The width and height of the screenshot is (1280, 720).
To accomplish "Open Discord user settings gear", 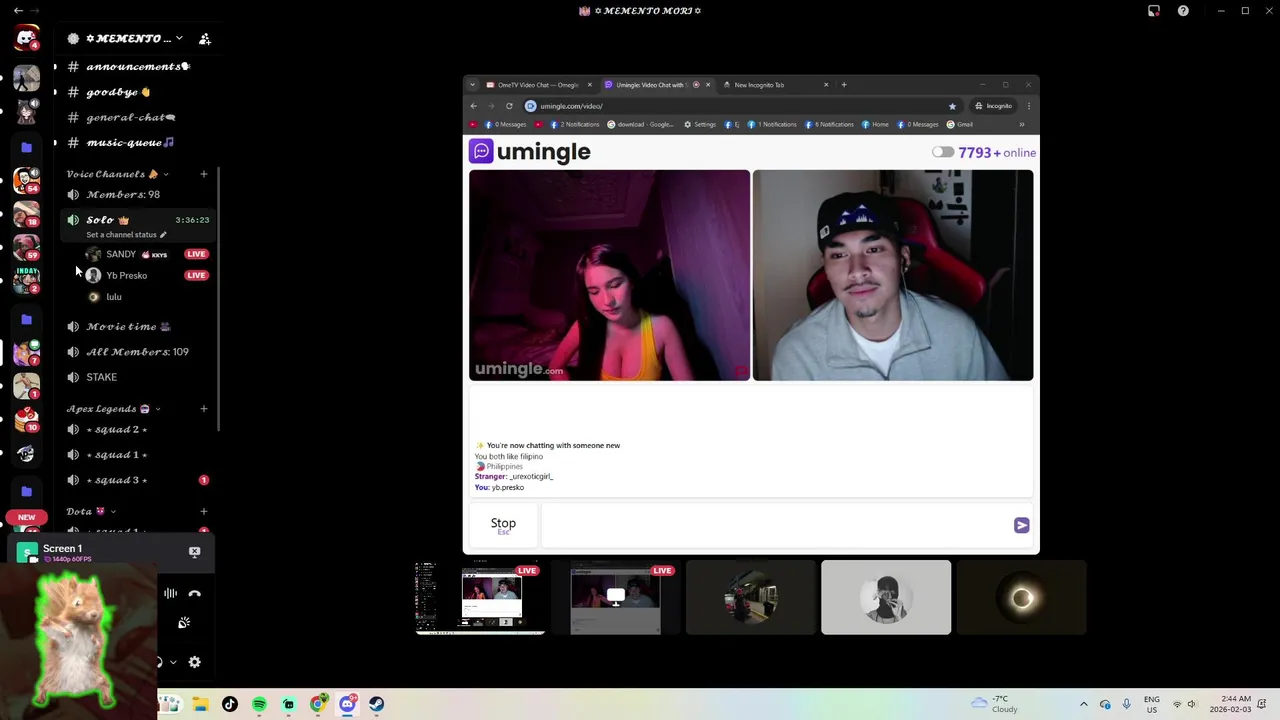I will pos(195,662).
